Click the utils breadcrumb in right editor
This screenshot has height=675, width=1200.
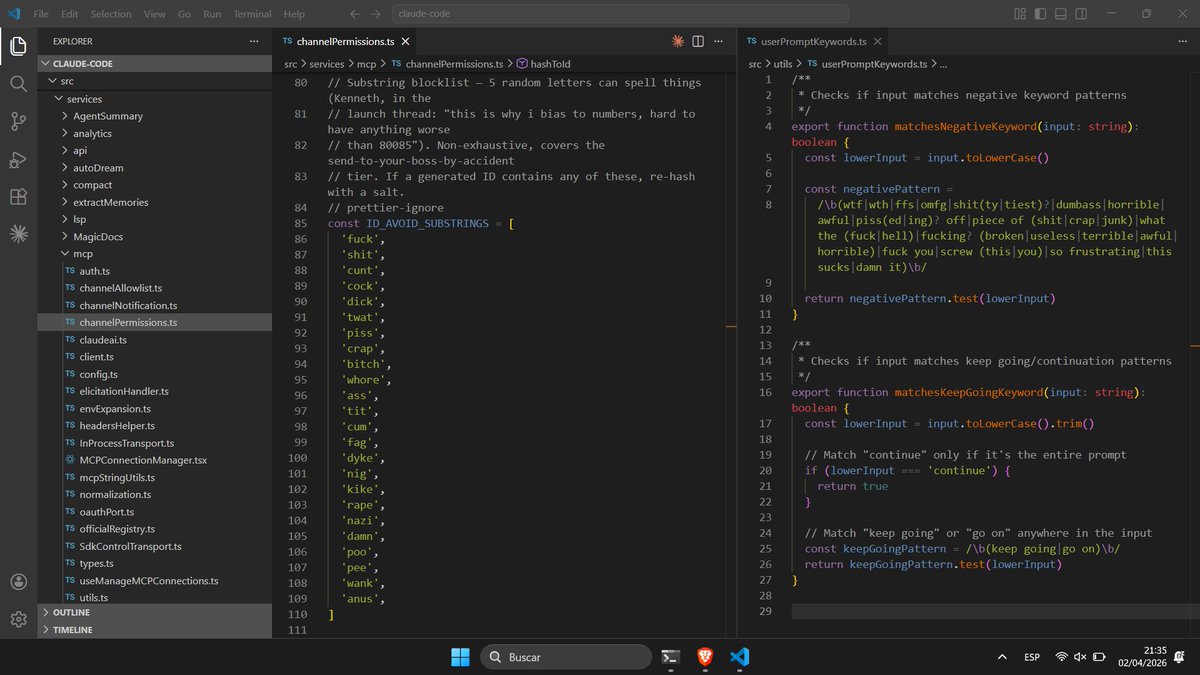[x=782, y=64]
